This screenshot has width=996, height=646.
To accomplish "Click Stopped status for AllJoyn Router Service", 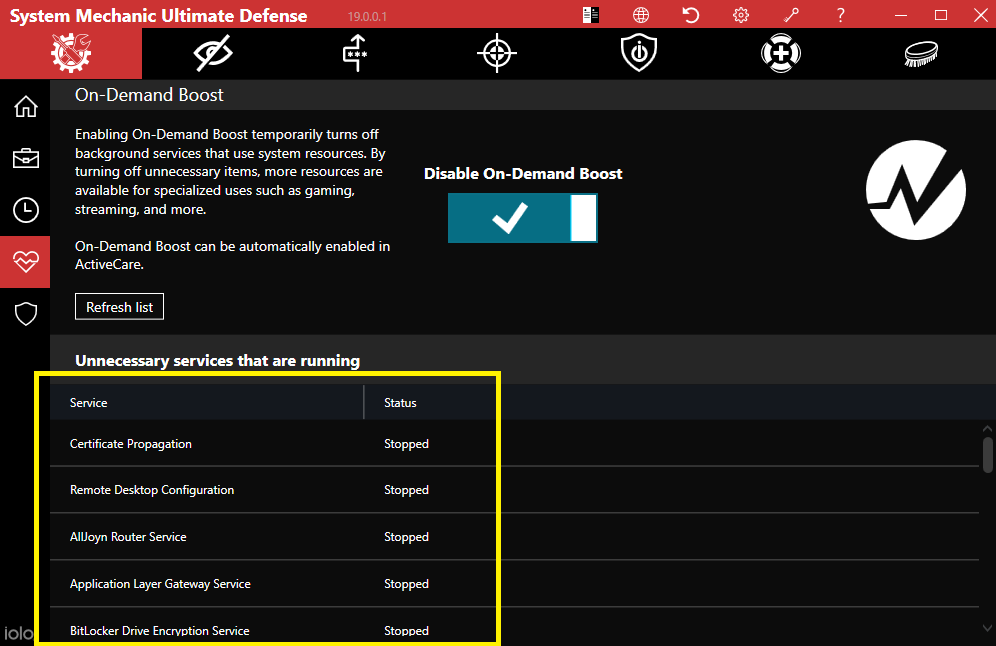I will (406, 537).
